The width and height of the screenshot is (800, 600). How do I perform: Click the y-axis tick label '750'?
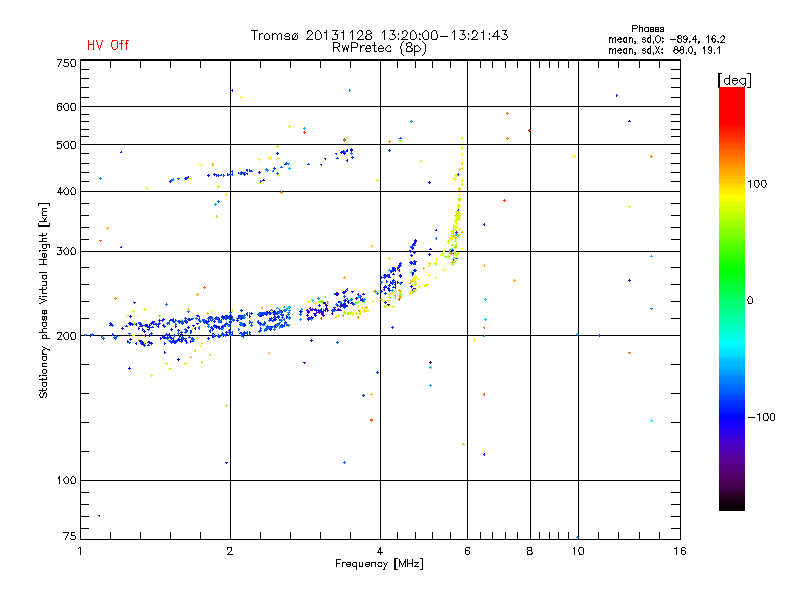[66, 63]
